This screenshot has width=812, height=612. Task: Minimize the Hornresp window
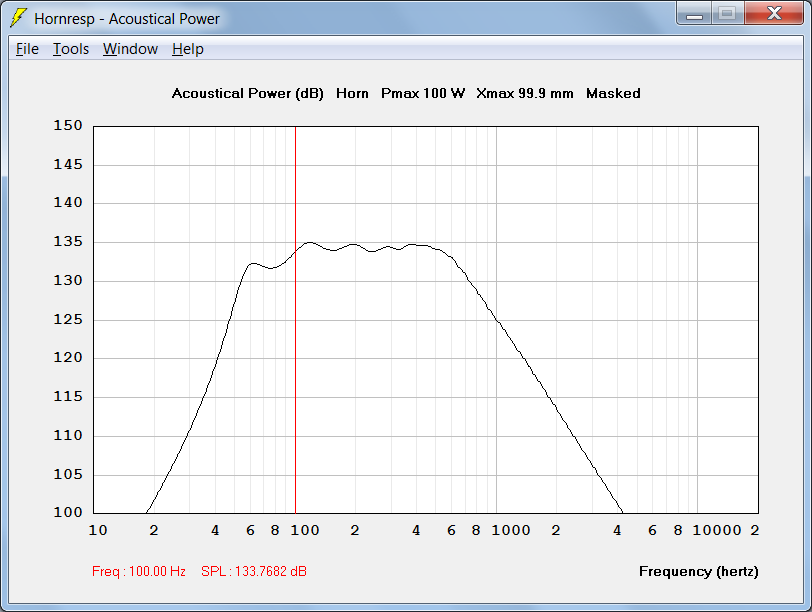(x=694, y=13)
